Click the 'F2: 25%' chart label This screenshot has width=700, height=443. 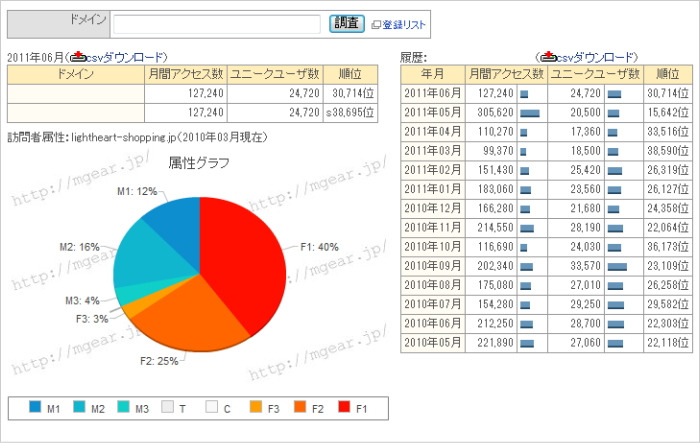[x=159, y=361]
